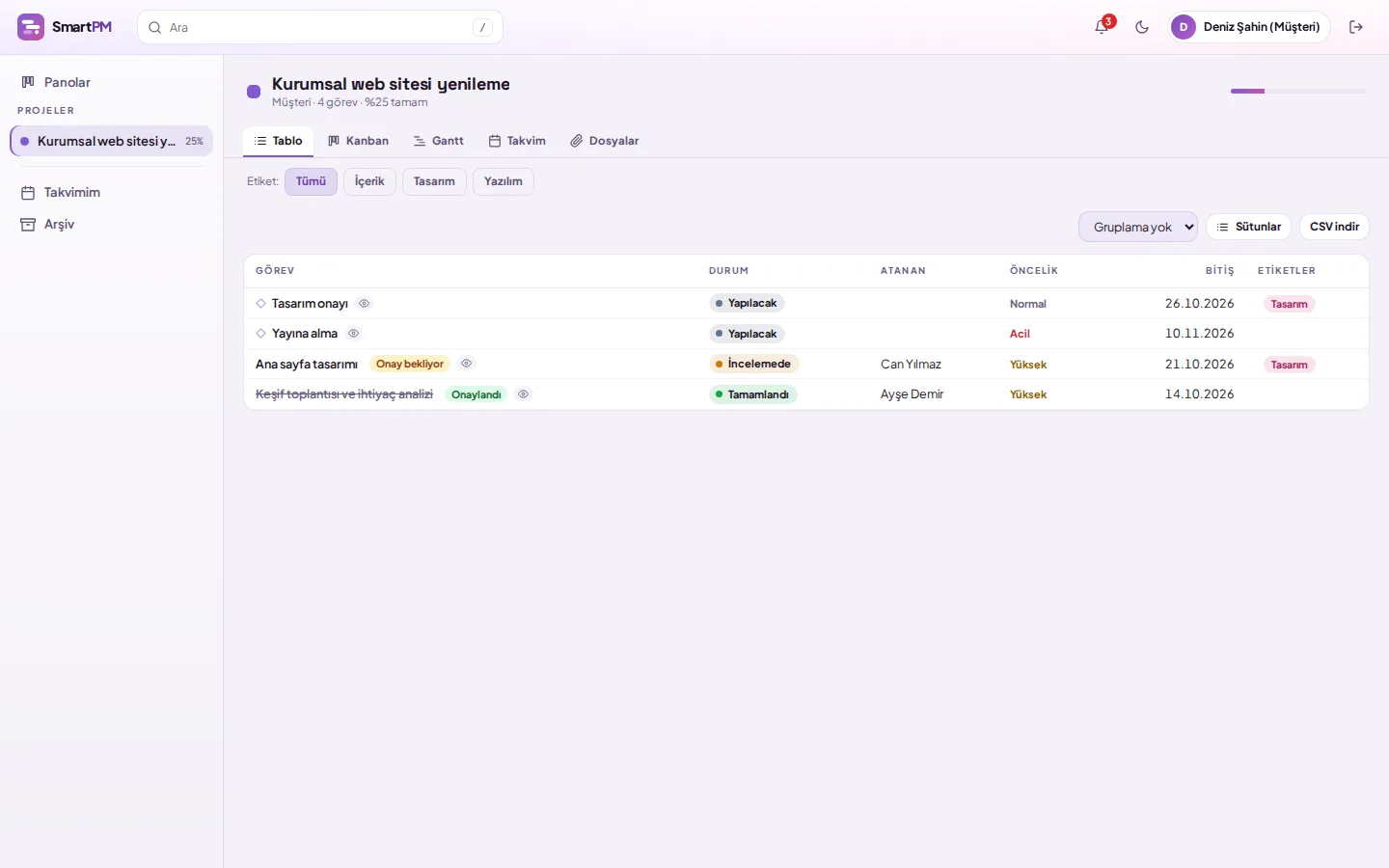Click the eye icon on Tasarım onayı
The image size is (1389, 868).
365,303
